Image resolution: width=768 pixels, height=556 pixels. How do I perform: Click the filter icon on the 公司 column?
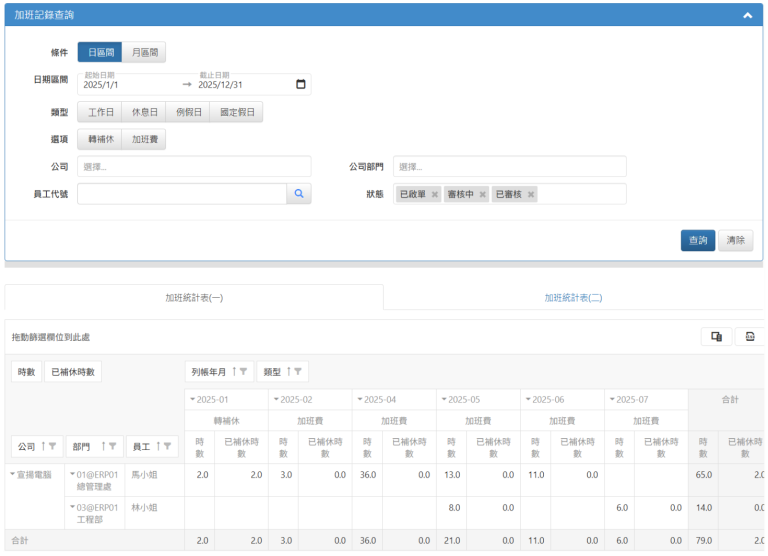pyautogui.click(x=53, y=446)
